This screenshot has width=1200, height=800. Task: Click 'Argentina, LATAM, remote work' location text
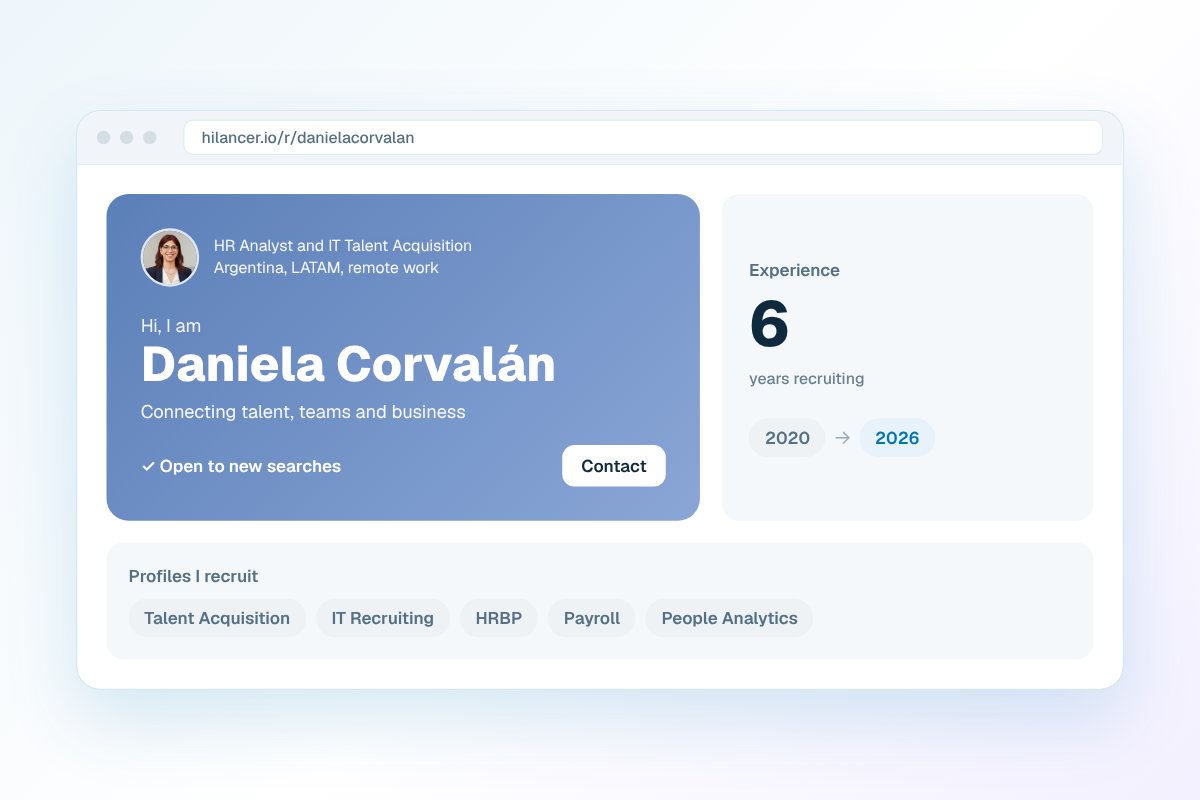326,268
